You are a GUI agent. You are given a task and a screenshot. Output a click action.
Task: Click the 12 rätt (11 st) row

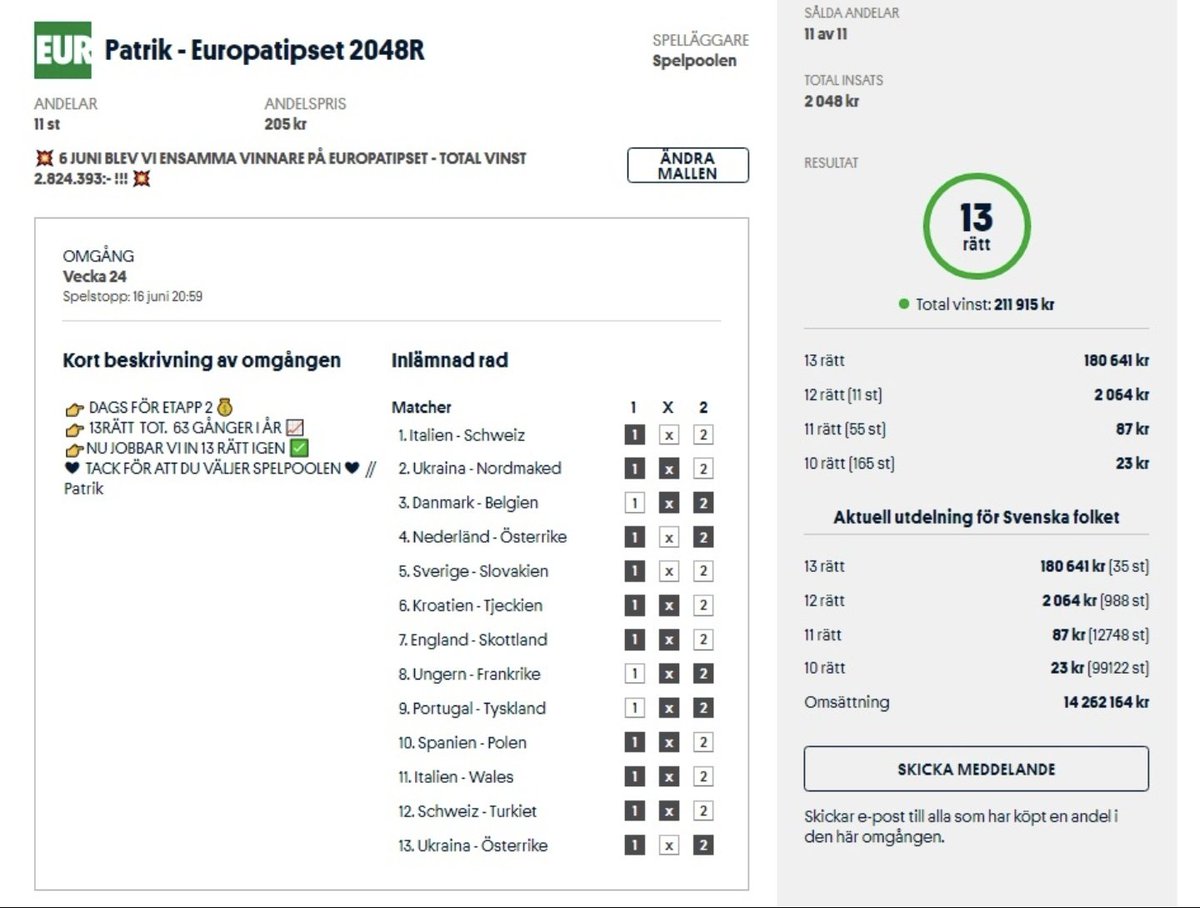(x=976, y=395)
